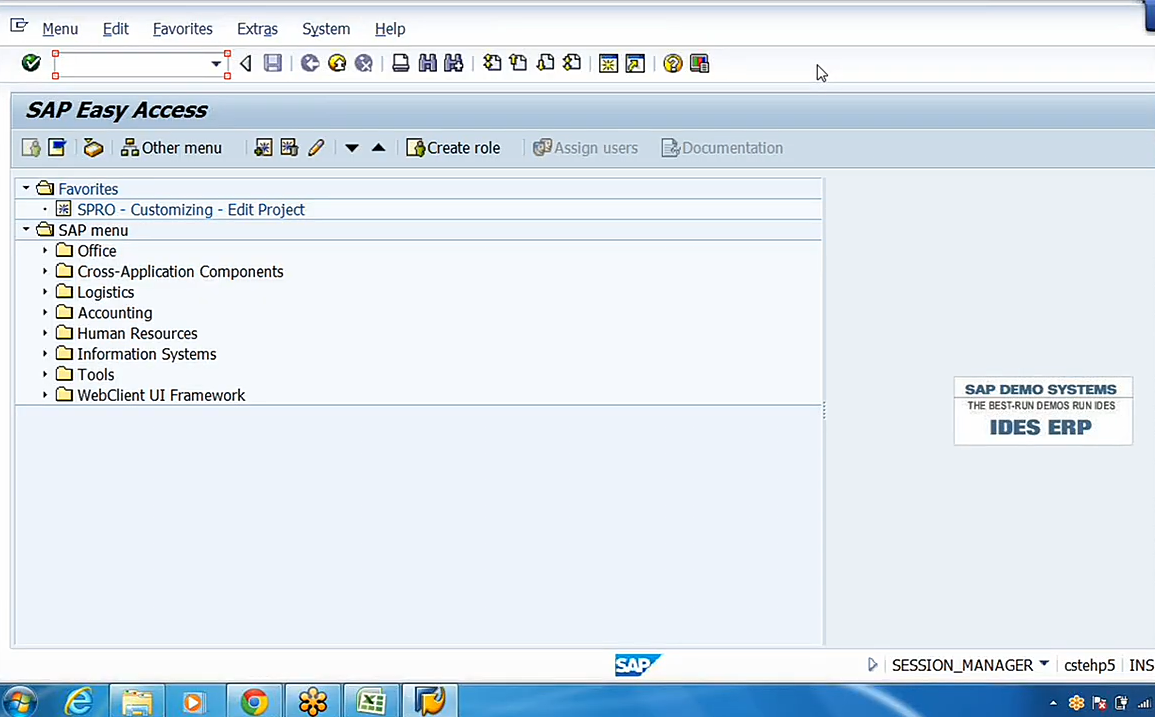Click the SAP Menu icon
Screen dimensions: 1155x717
pyautogui.click(x=57, y=147)
